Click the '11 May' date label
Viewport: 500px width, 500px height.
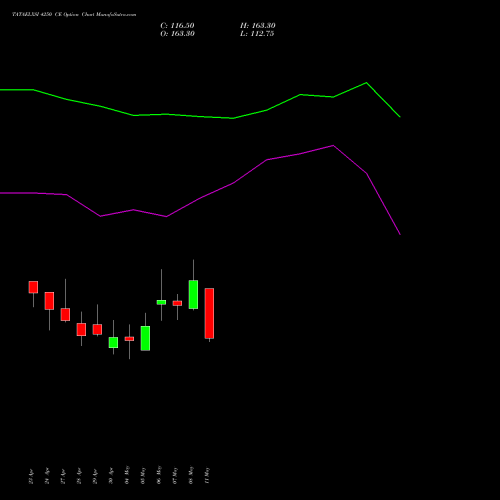[207, 476]
